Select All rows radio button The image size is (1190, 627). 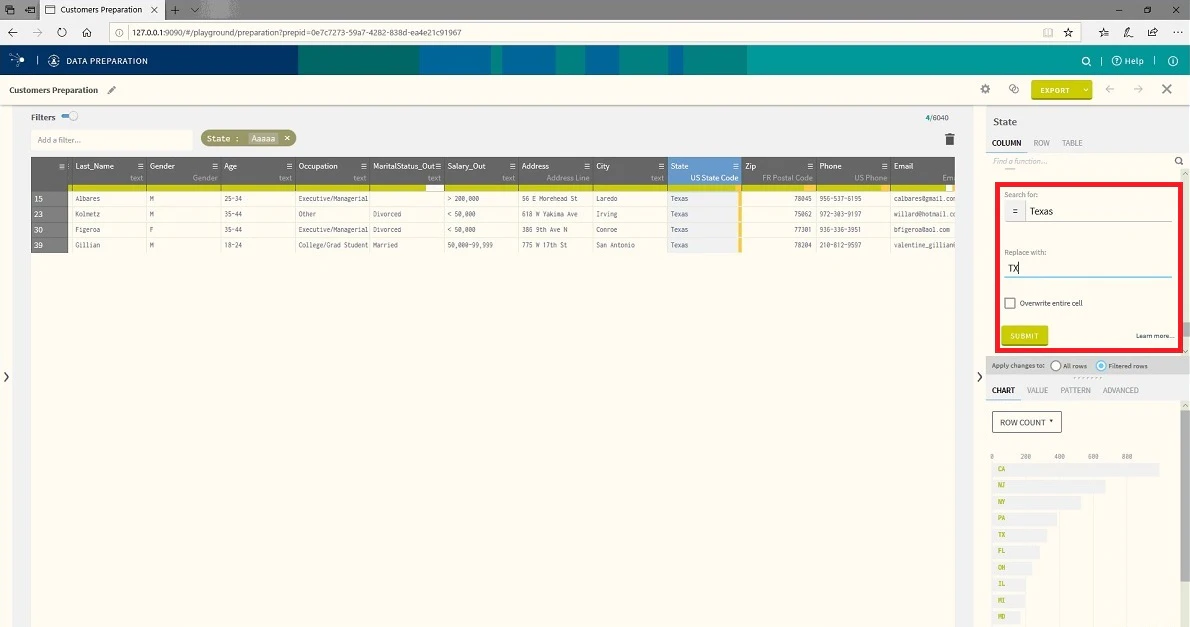click(x=1056, y=366)
